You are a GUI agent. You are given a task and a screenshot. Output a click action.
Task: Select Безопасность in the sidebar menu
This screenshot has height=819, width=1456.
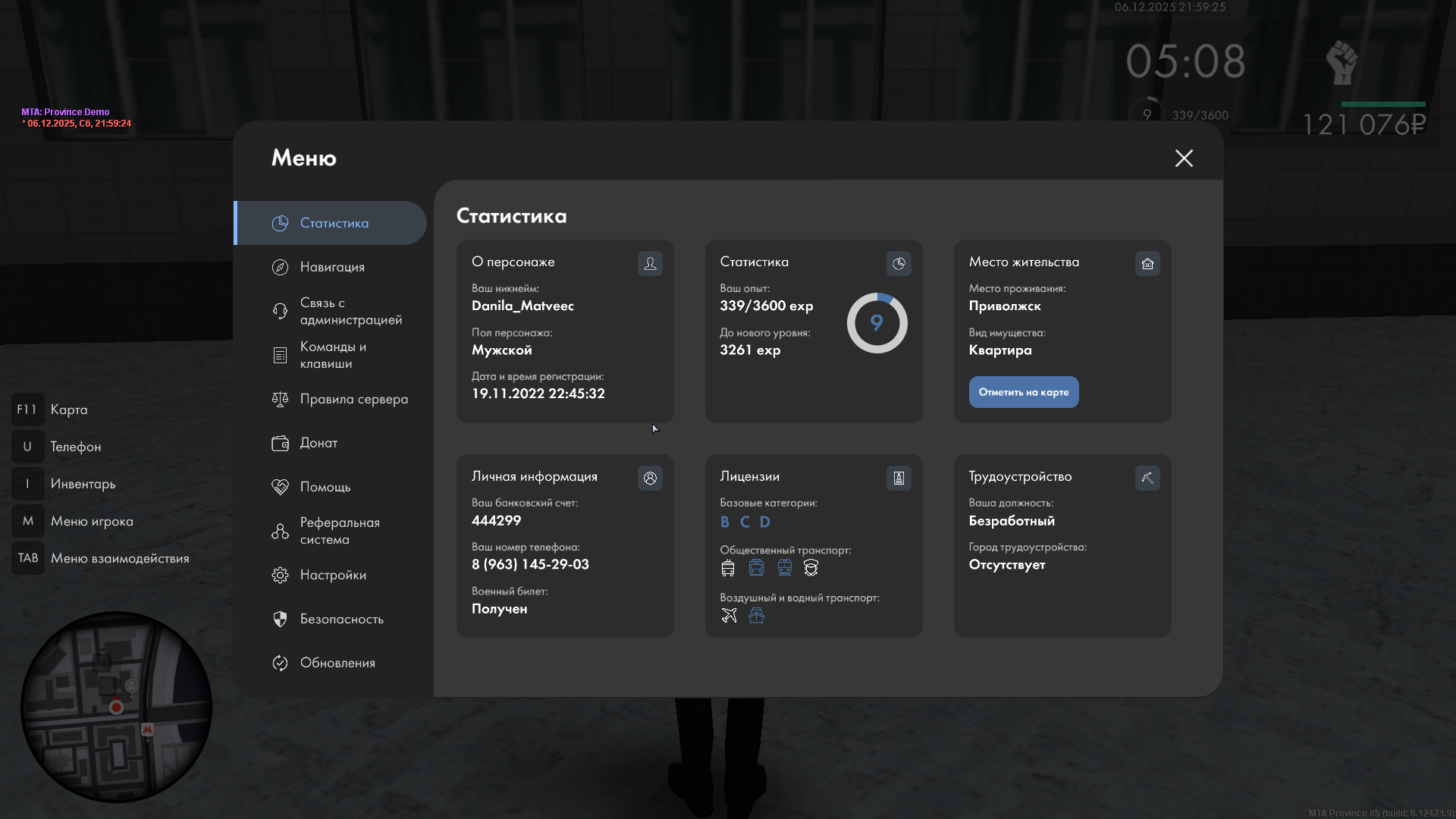tap(341, 619)
